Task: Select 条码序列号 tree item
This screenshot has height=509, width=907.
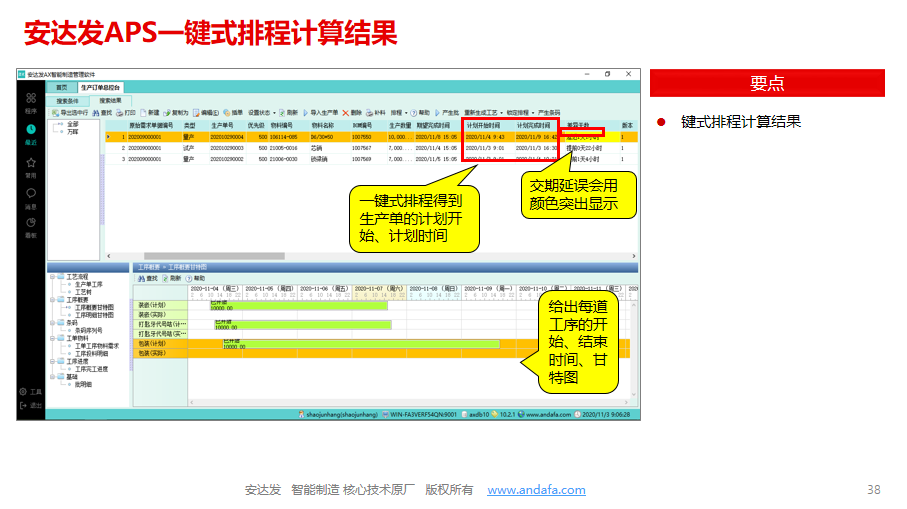Action: pyautogui.click(x=89, y=330)
